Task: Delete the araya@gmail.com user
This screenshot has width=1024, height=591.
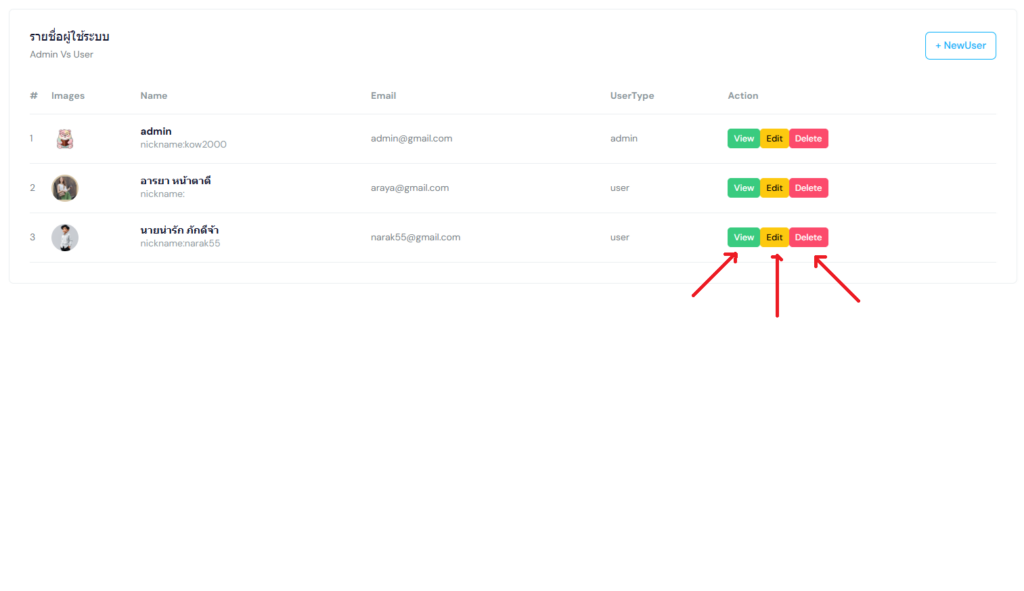Action: click(x=808, y=188)
